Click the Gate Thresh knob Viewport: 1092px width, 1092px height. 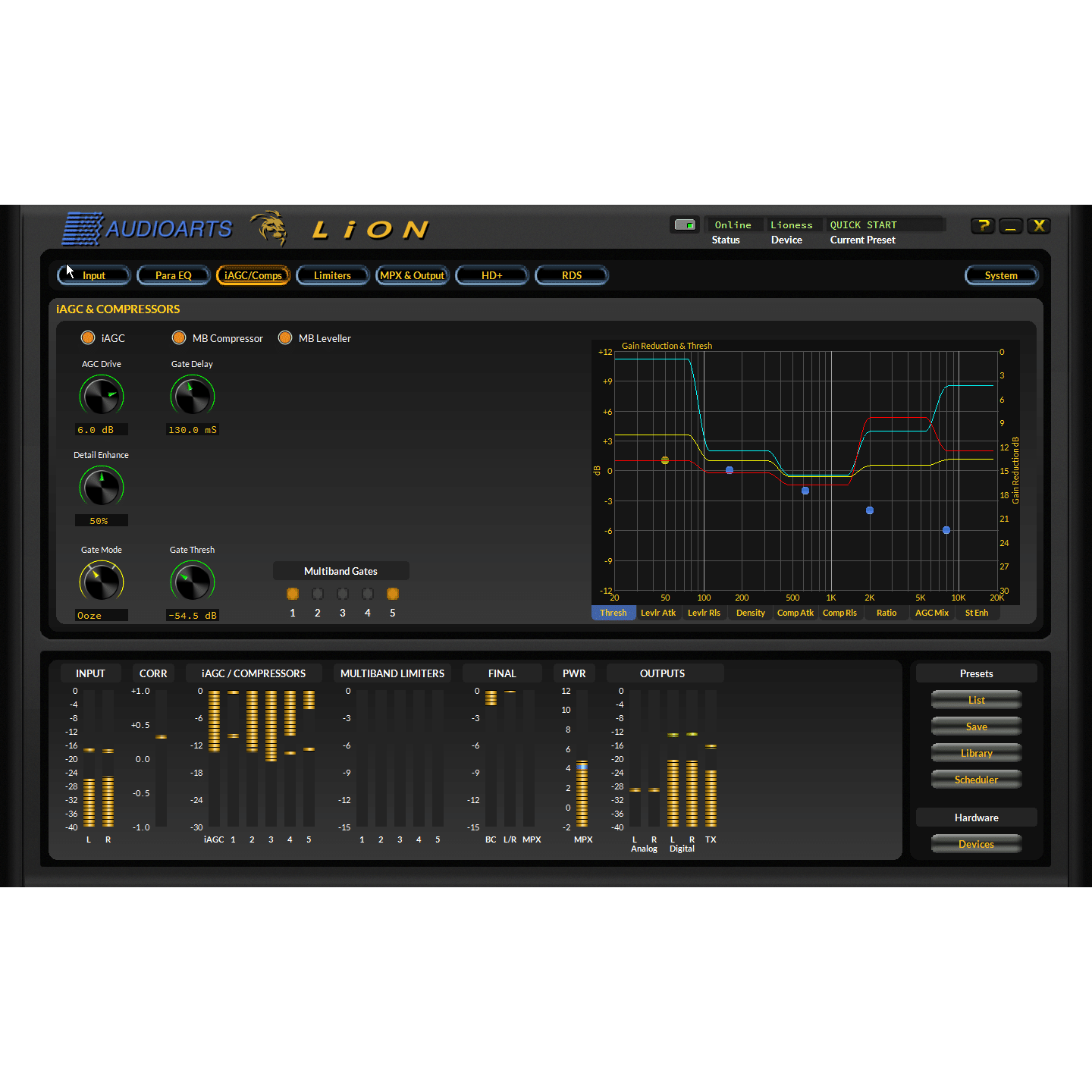click(x=193, y=582)
